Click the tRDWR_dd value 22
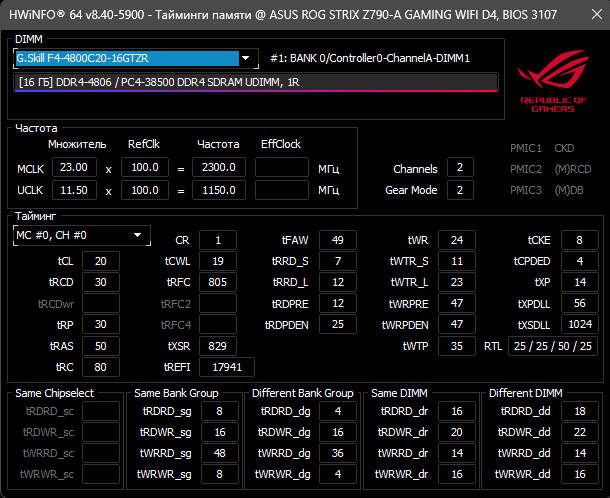The height and width of the screenshot is (498, 610). coord(580,432)
